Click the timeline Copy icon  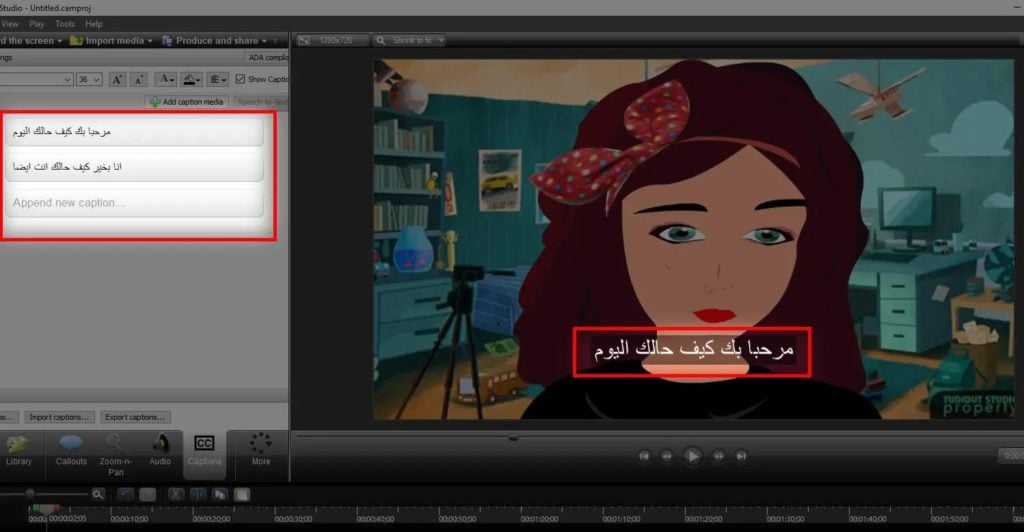pos(220,495)
